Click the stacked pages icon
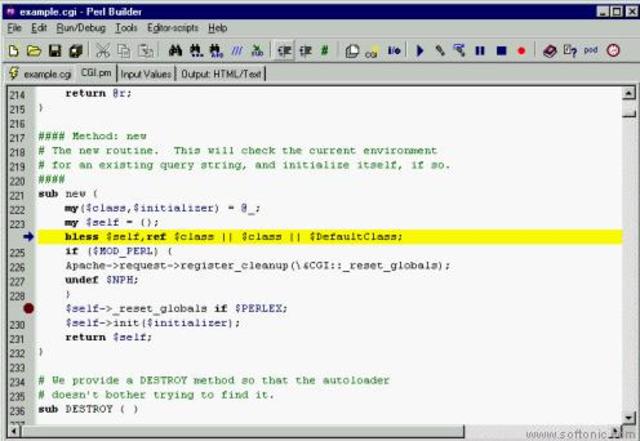Image resolution: width=640 pixels, height=441 pixels. pos(352,51)
